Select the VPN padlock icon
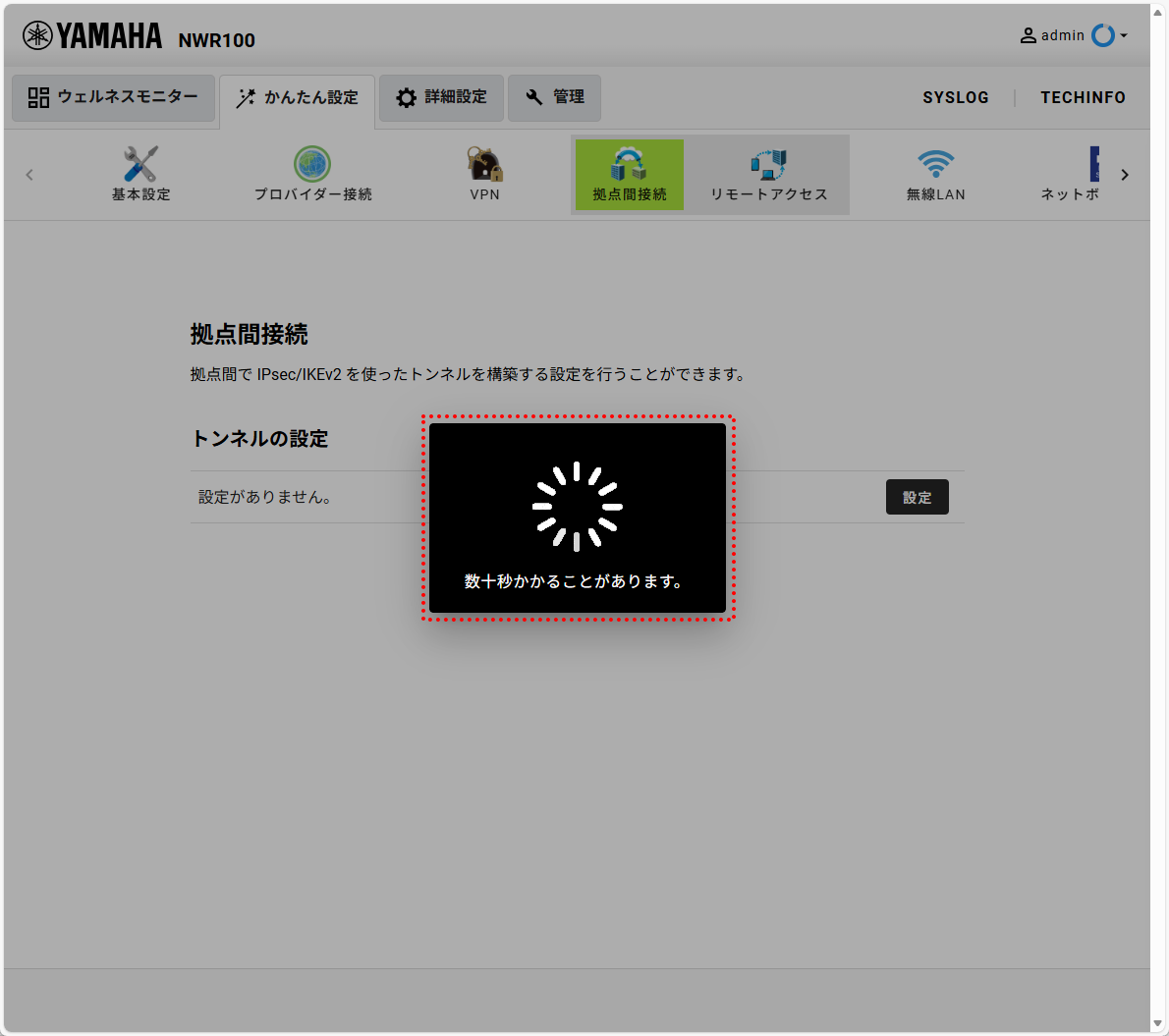Screen dimensions: 1169x1036 [x=484, y=164]
